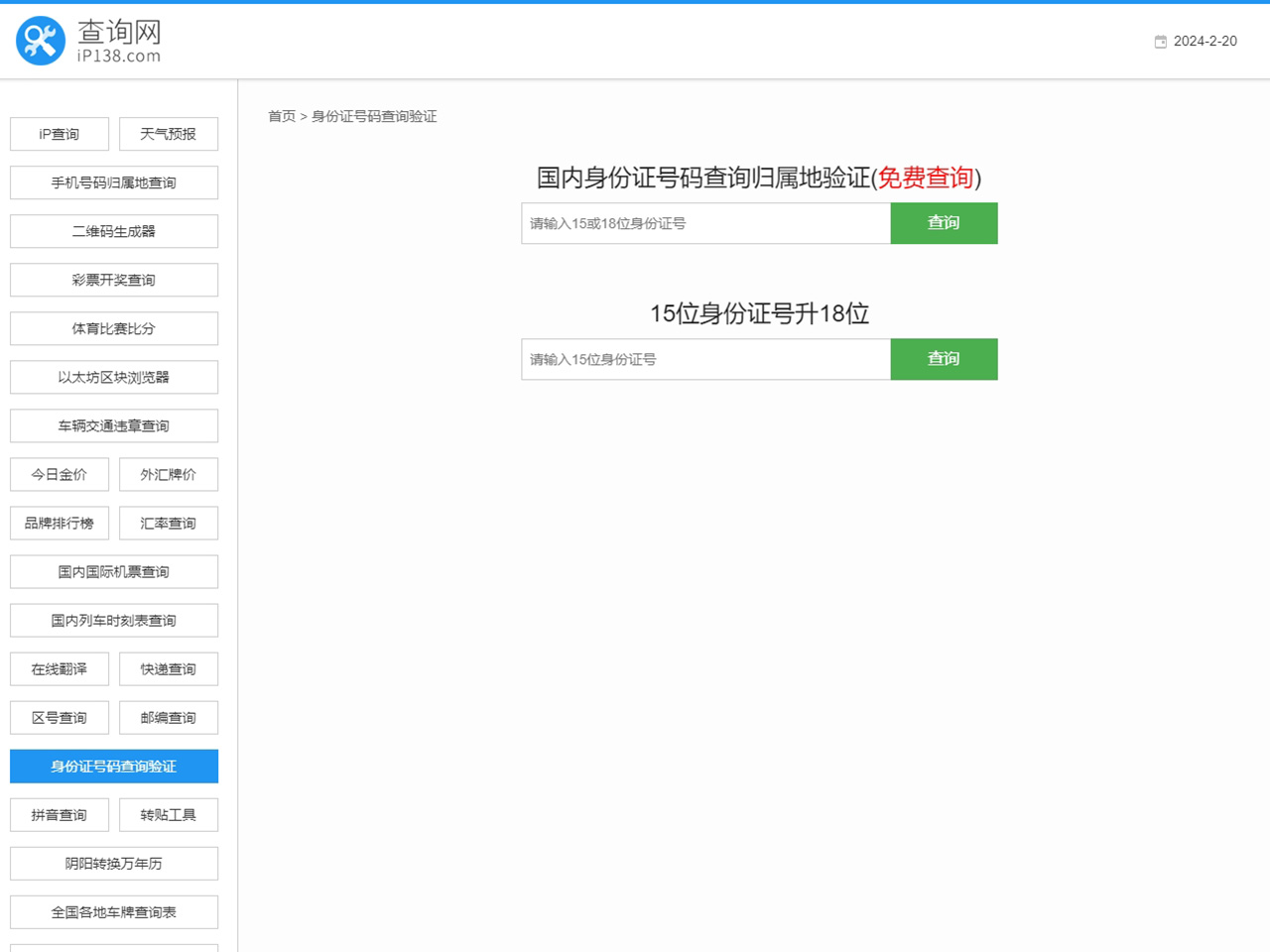The height and width of the screenshot is (952, 1270).
Task: Go to 手机号码归属地查询
Action: (114, 182)
